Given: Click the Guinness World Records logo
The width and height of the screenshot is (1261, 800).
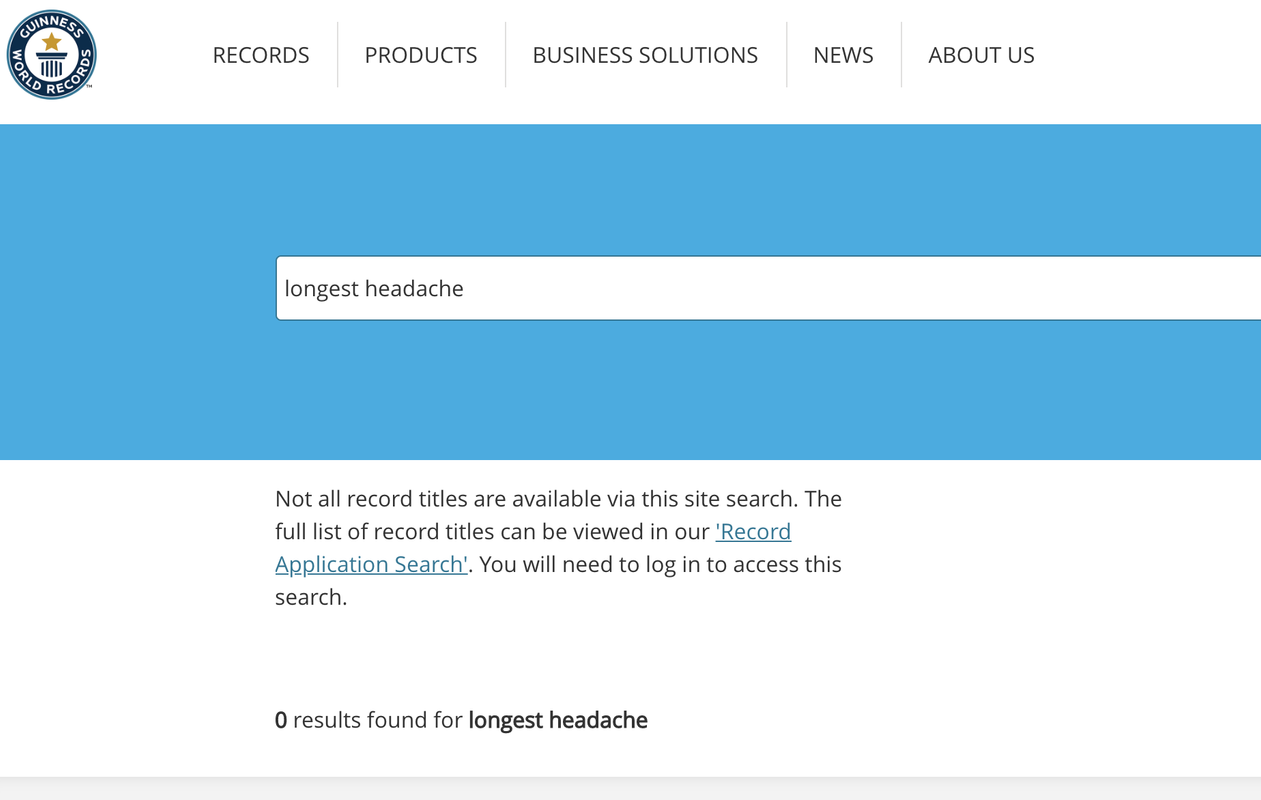Looking at the screenshot, I should 52,55.
